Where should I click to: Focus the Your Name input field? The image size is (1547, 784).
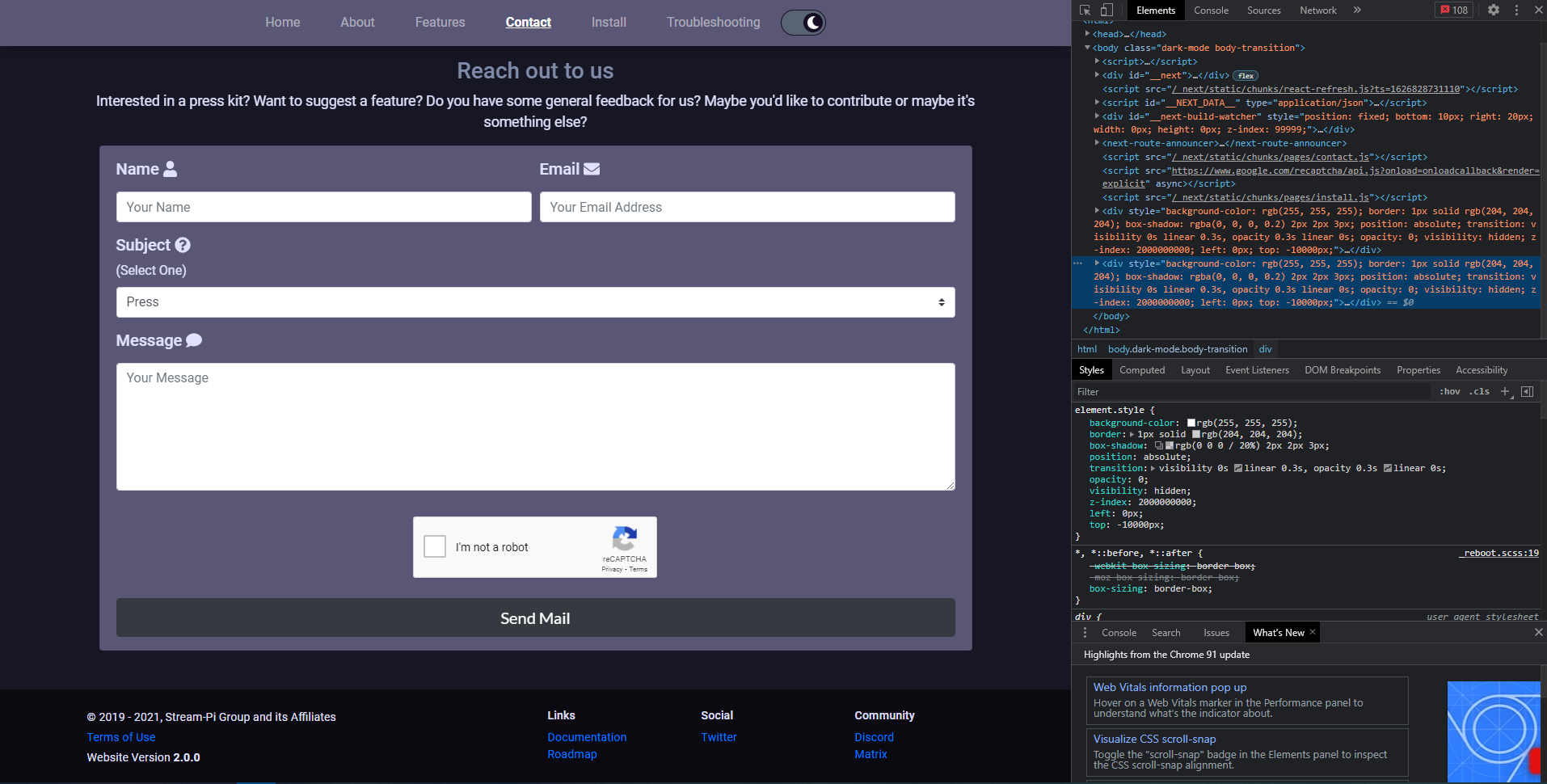(x=323, y=207)
